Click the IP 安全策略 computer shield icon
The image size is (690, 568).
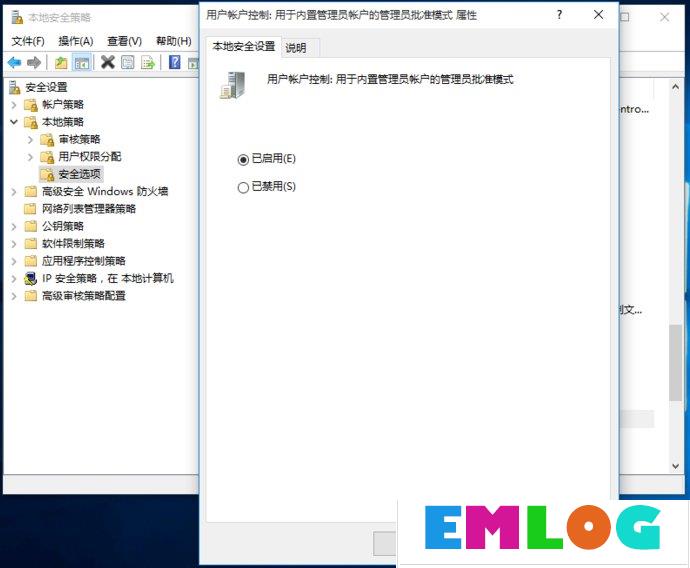pyautogui.click(x=30, y=278)
